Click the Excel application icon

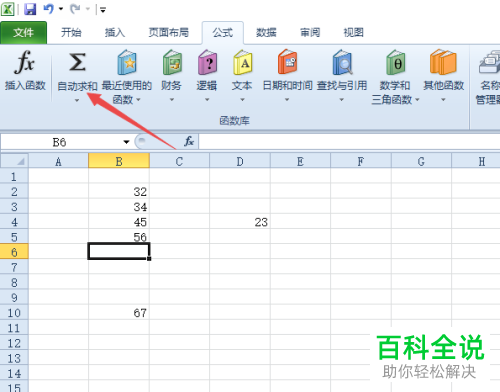point(7,9)
